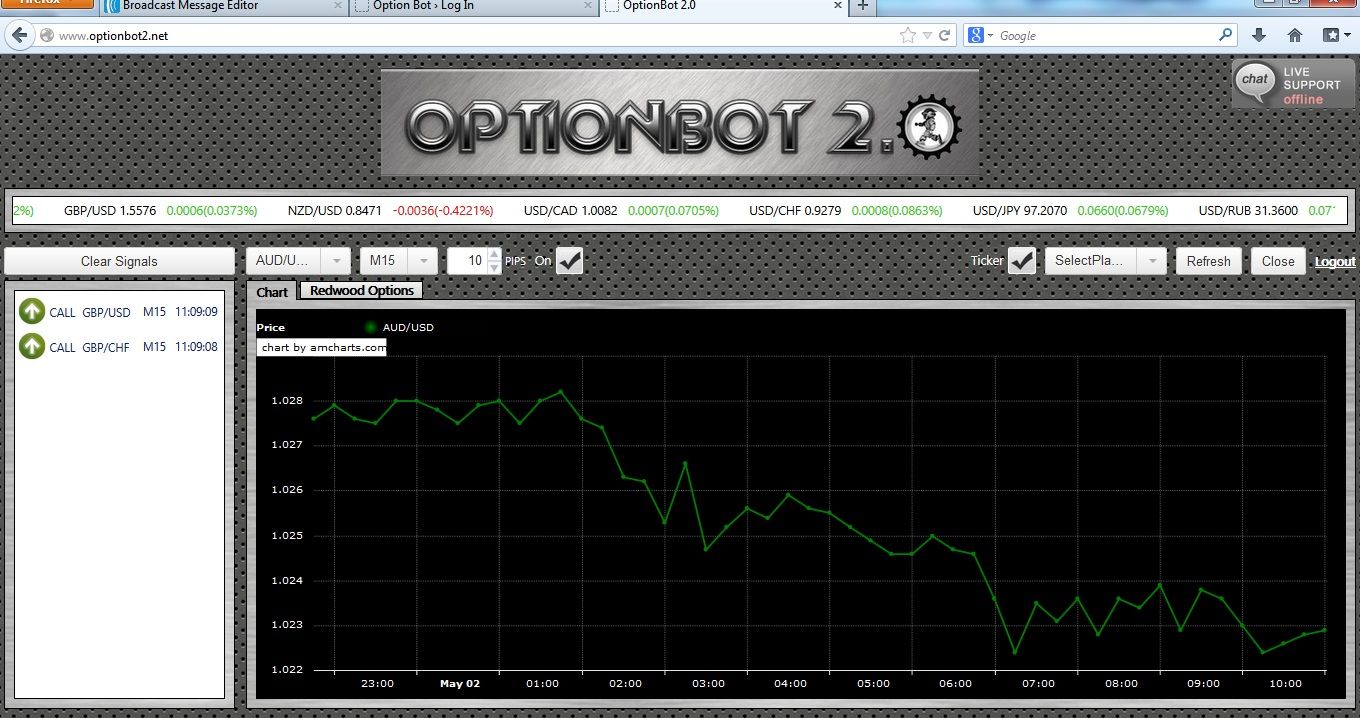This screenshot has height=718, width=1360.
Task: Click the Clear Signals button
Action: pyautogui.click(x=119, y=261)
